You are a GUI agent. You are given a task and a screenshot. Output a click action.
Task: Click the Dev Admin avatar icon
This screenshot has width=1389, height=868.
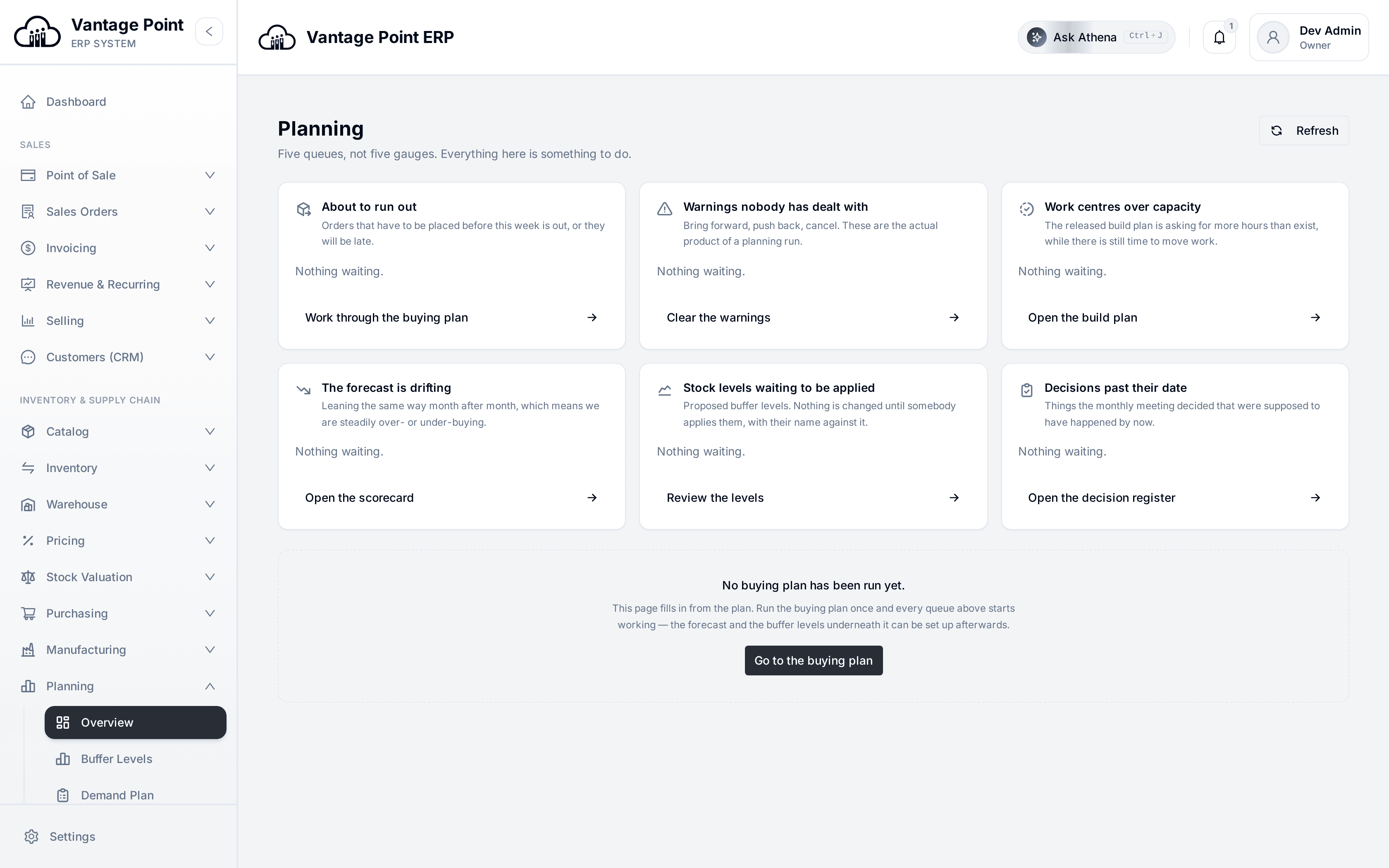coord(1273,37)
